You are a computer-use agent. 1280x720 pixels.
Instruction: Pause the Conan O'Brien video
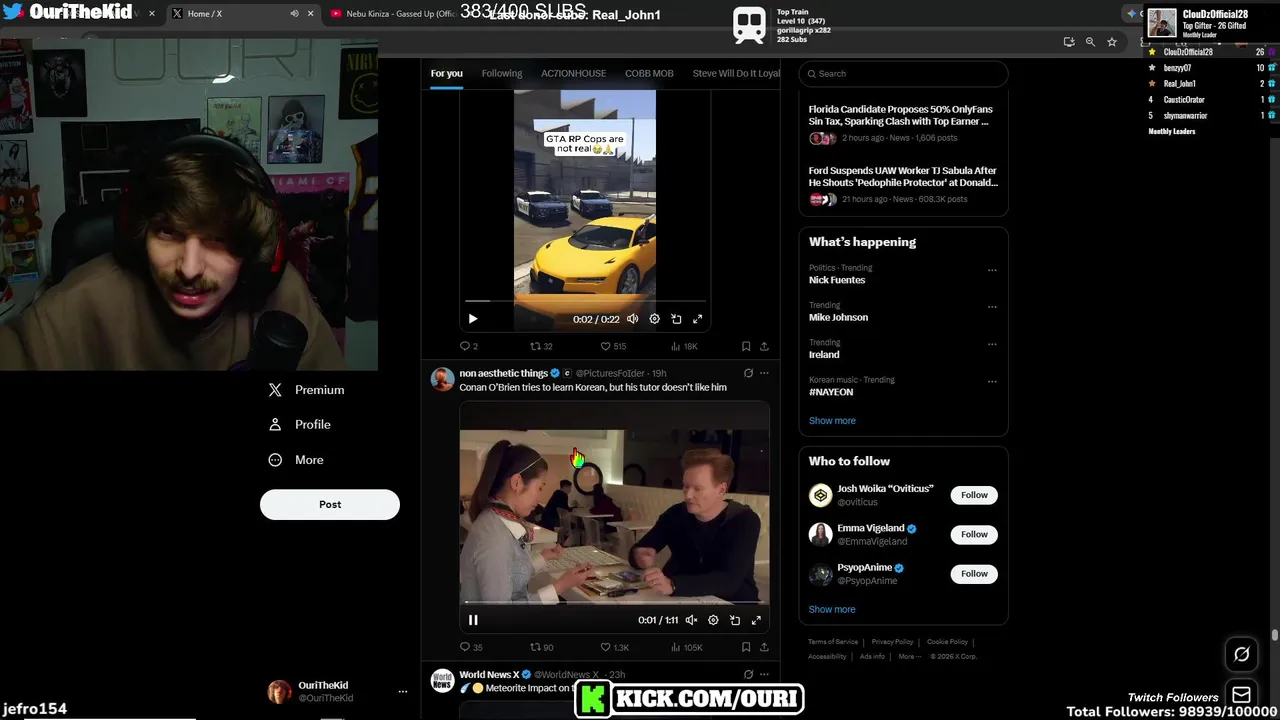coord(473,620)
